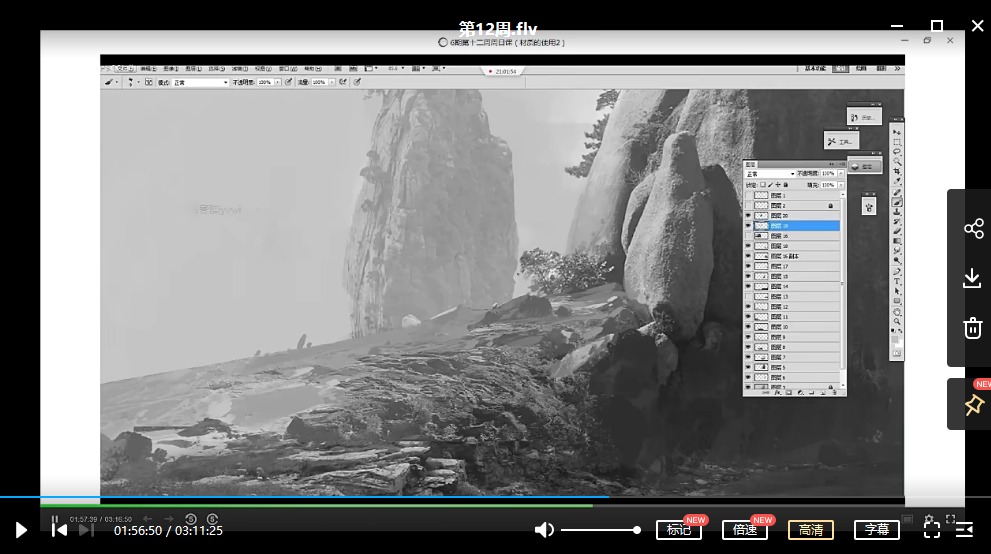
Task: Enter fullscreen mode with the fullscreen icon
Action: pyautogui.click(x=931, y=530)
